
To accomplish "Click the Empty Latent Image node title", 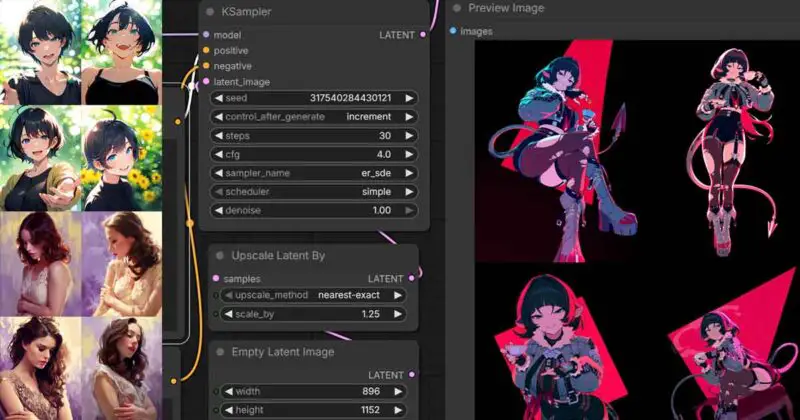I will coord(283,352).
